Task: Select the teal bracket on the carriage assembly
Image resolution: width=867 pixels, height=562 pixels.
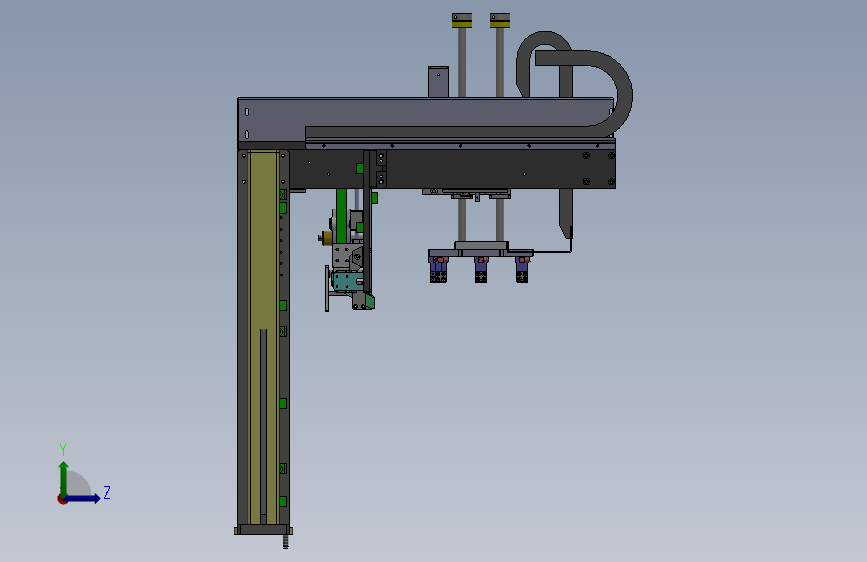Action: [347, 281]
